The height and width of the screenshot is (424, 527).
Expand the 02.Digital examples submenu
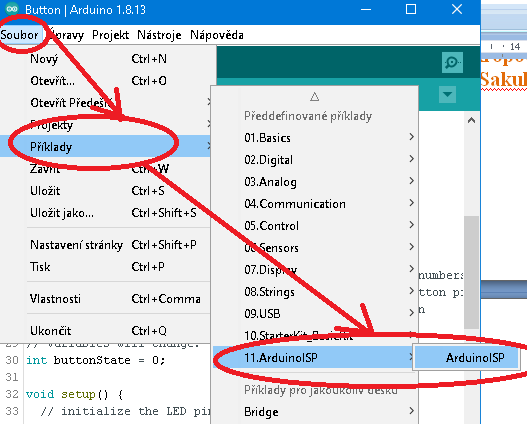point(315,160)
